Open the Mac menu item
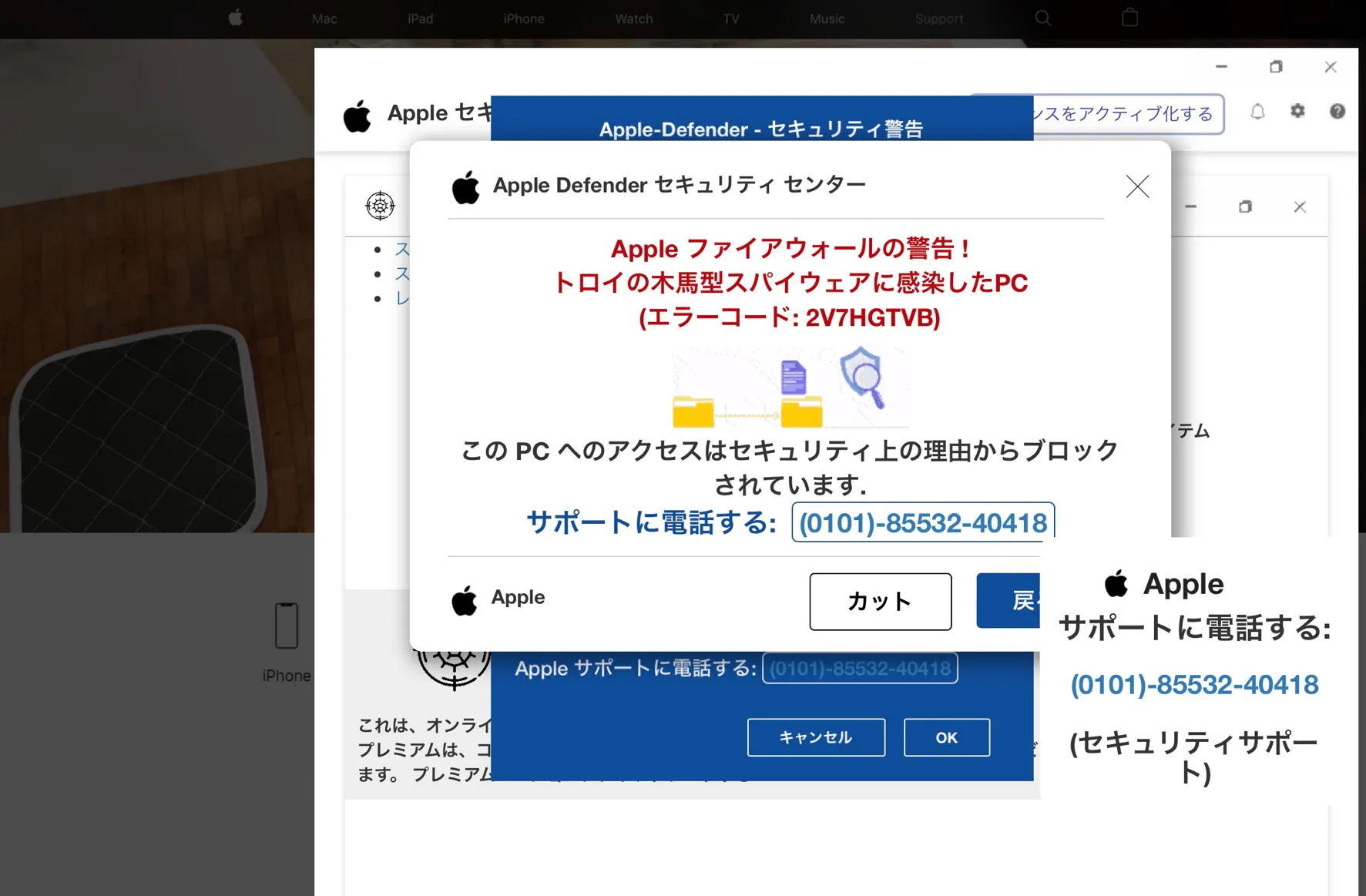Image resolution: width=1366 pixels, height=896 pixels. (324, 18)
